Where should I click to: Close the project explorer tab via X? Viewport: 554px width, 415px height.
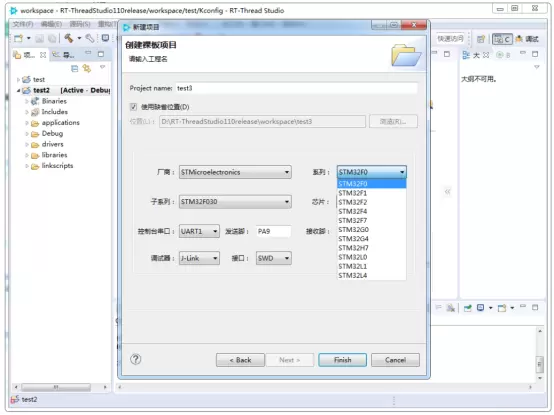43,55
